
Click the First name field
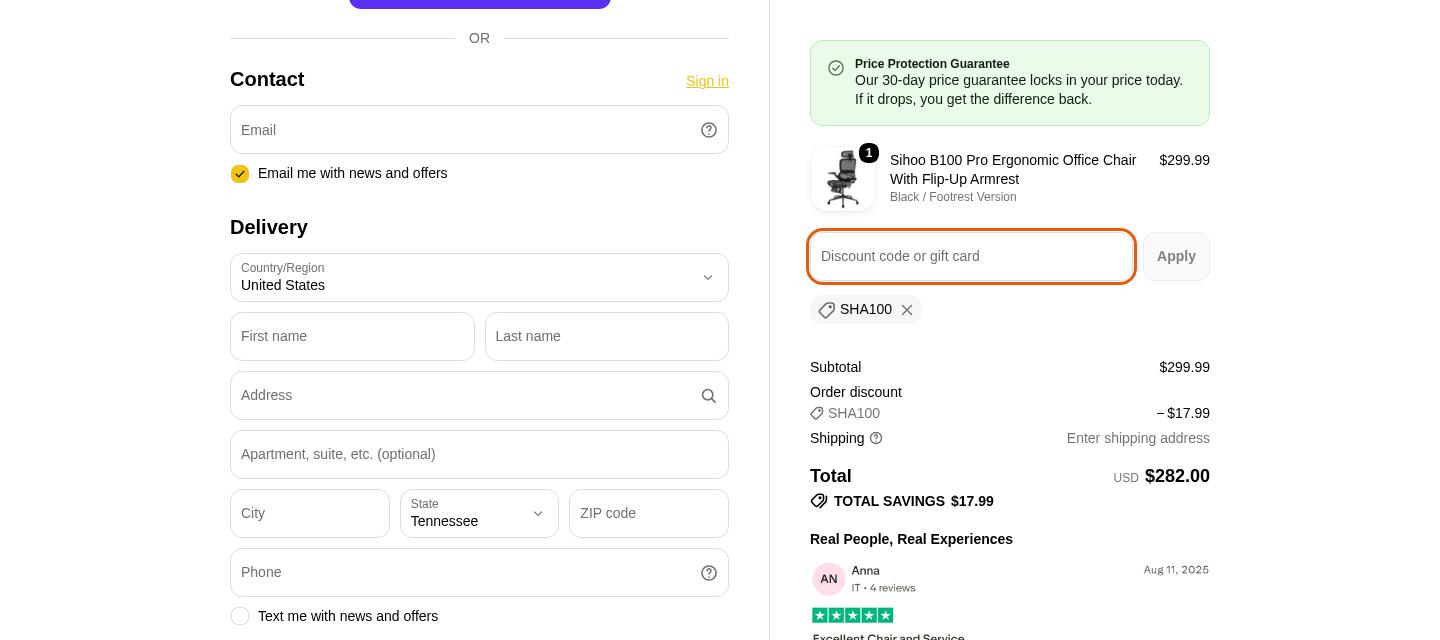[352, 337]
